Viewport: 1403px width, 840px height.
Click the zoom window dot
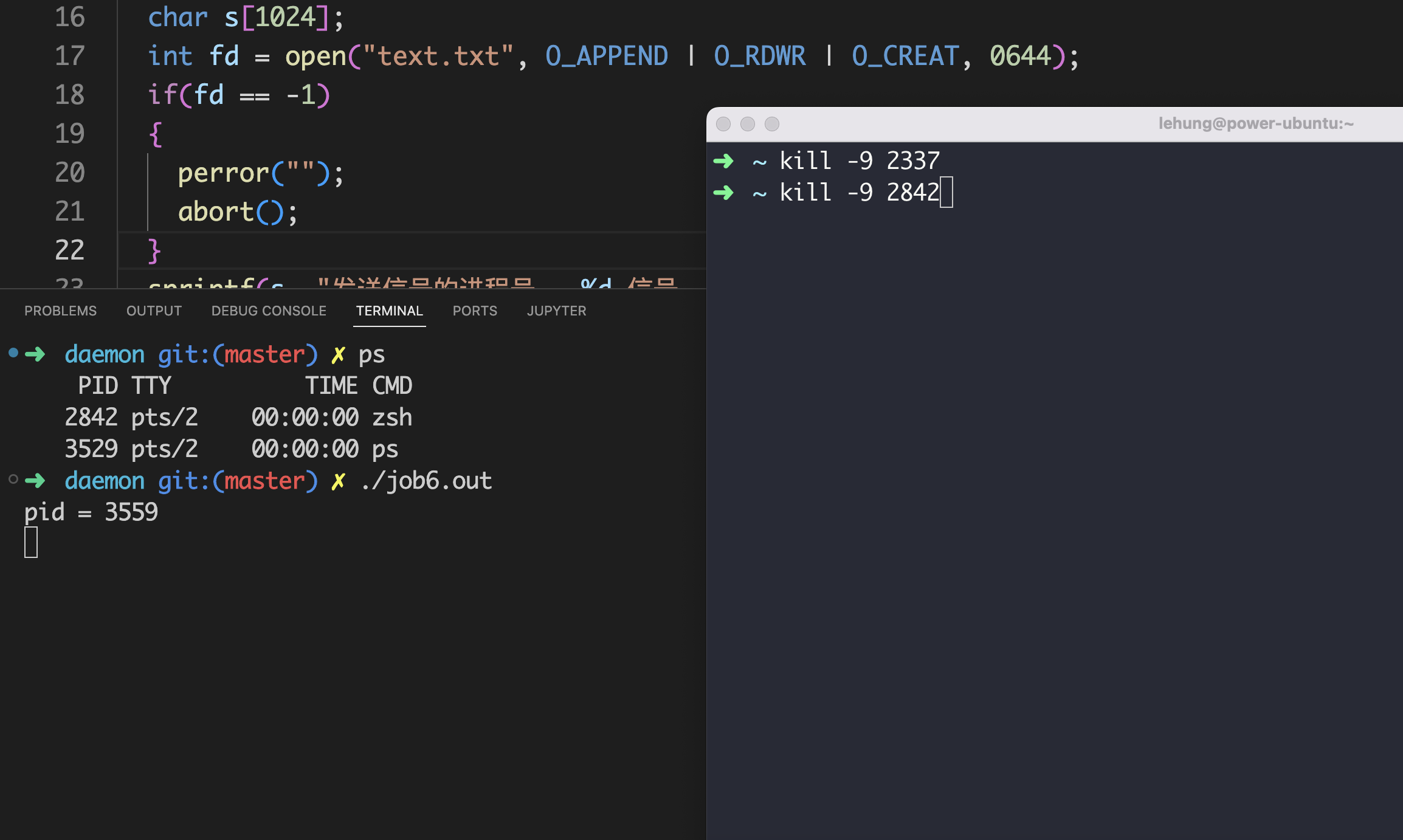772,124
